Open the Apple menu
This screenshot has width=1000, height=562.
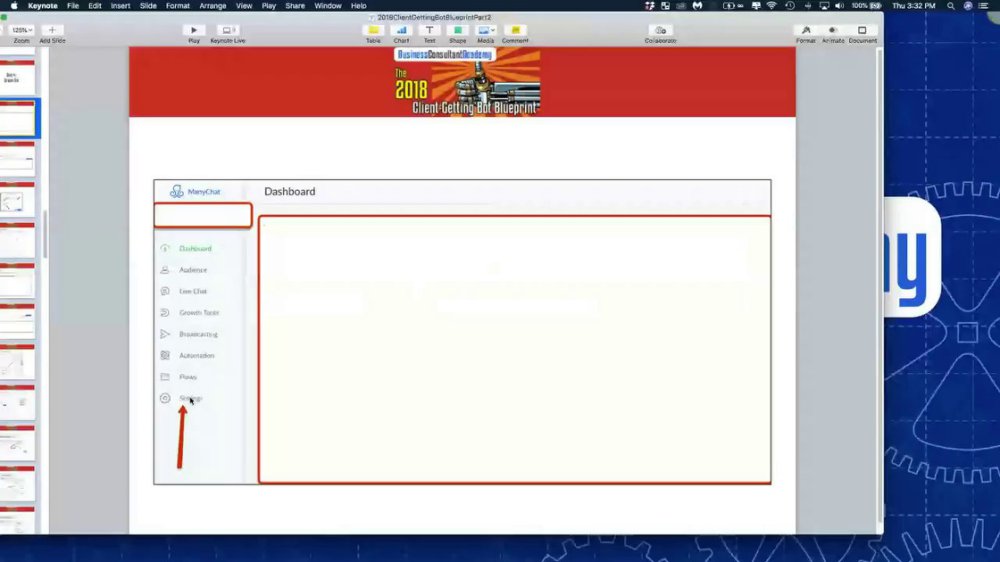coord(13,6)
